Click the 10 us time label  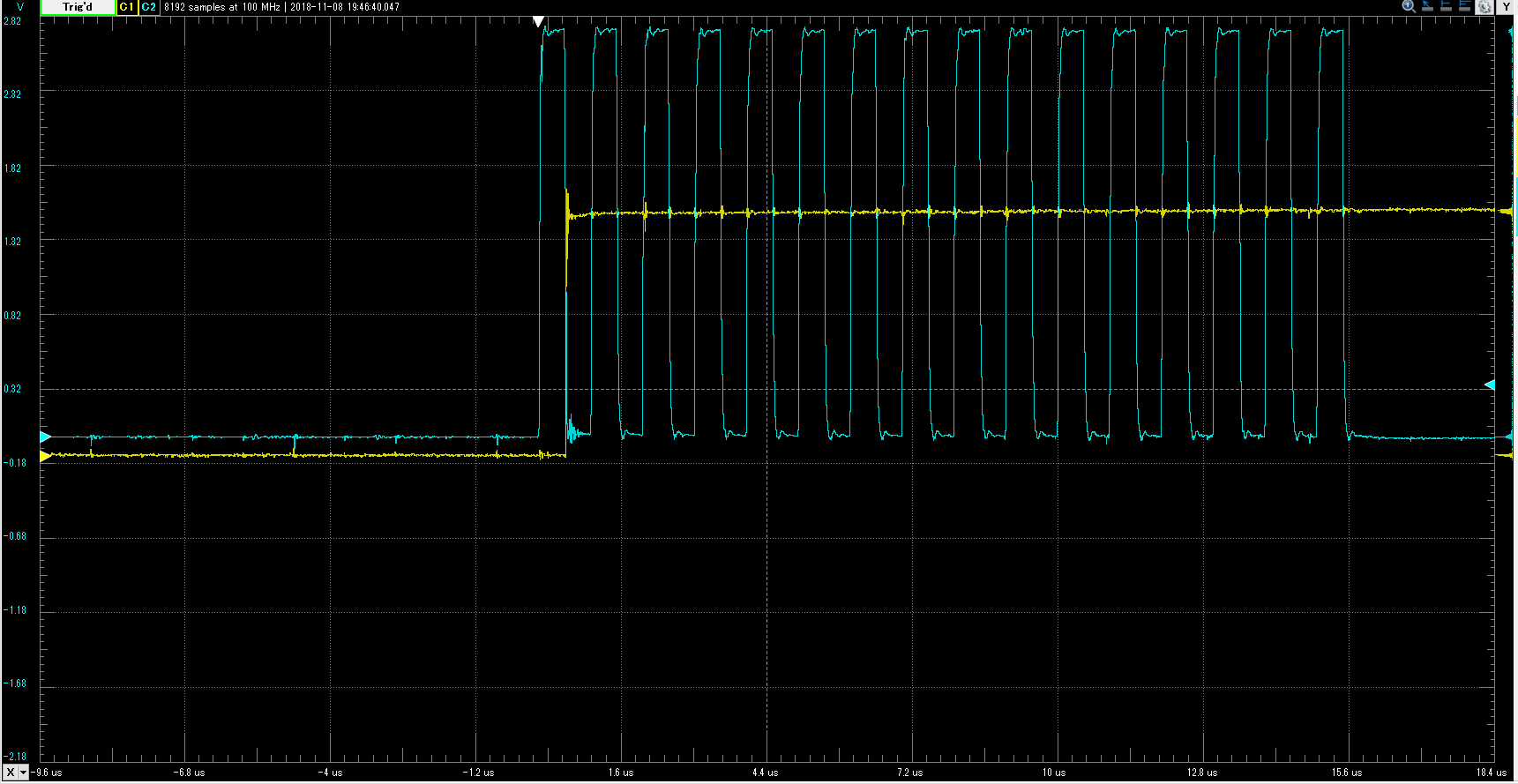pos(1053,773)
